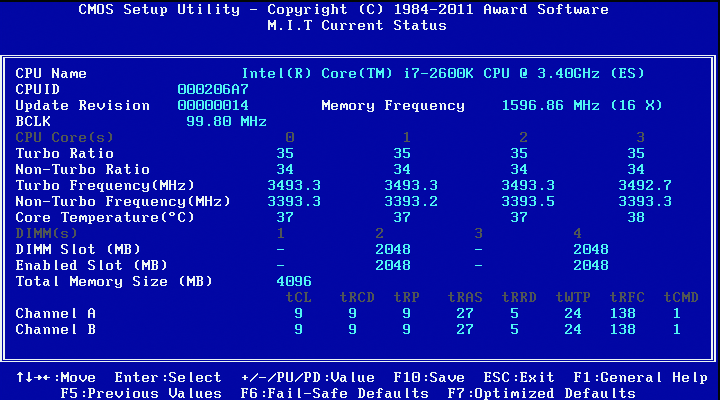Screen dimensions: 720x400
Task: Click the Channel B row label
Action: click(x=55, y=329)
